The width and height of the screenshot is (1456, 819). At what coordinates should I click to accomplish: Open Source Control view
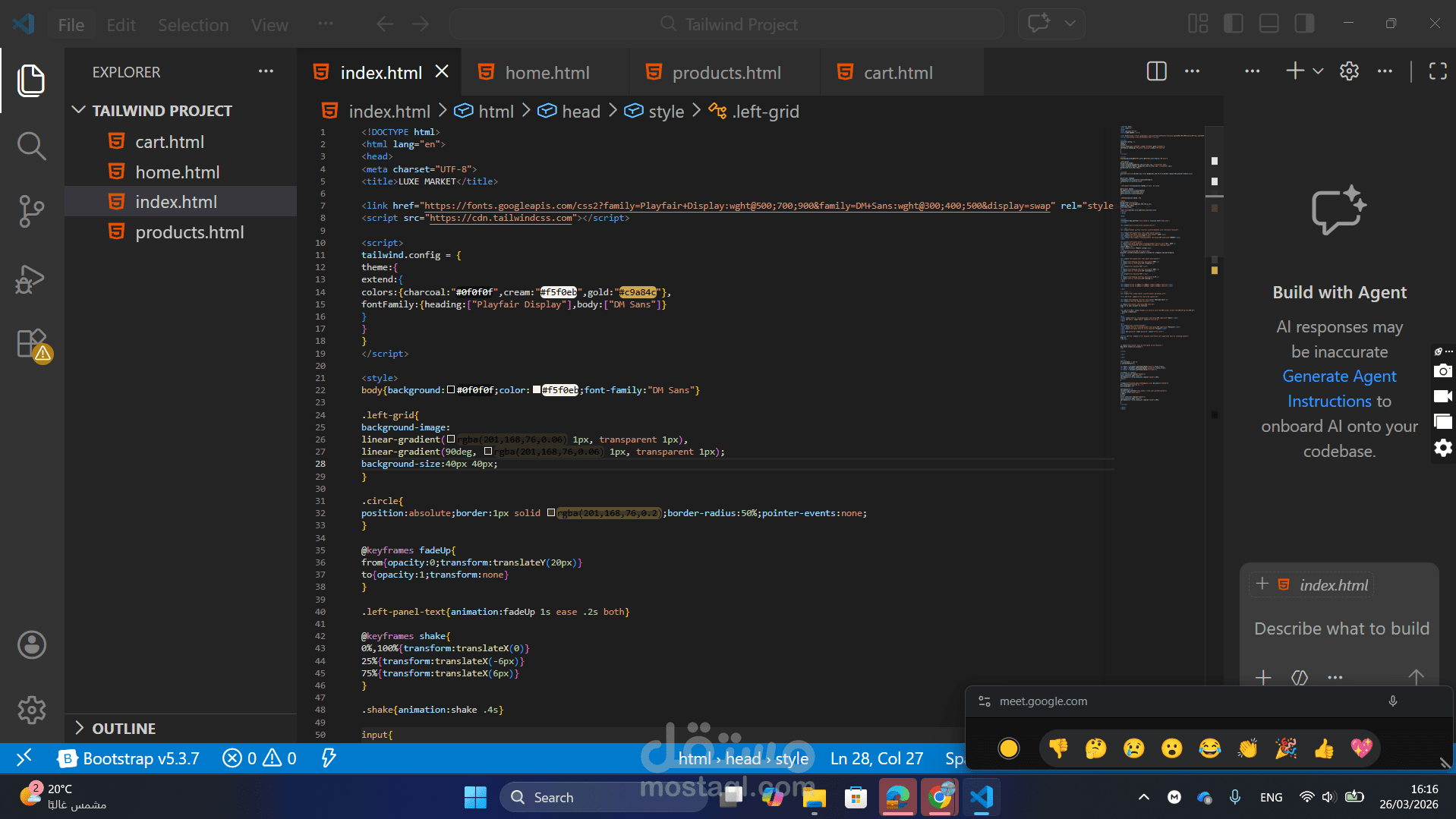point(31,211)
